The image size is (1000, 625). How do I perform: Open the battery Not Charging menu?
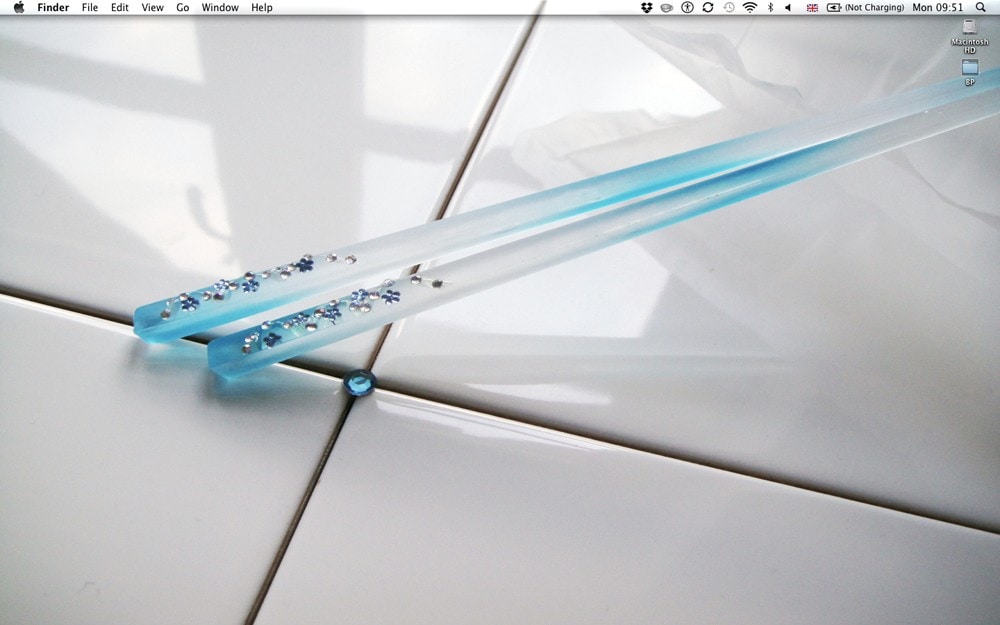click(865, 7)
